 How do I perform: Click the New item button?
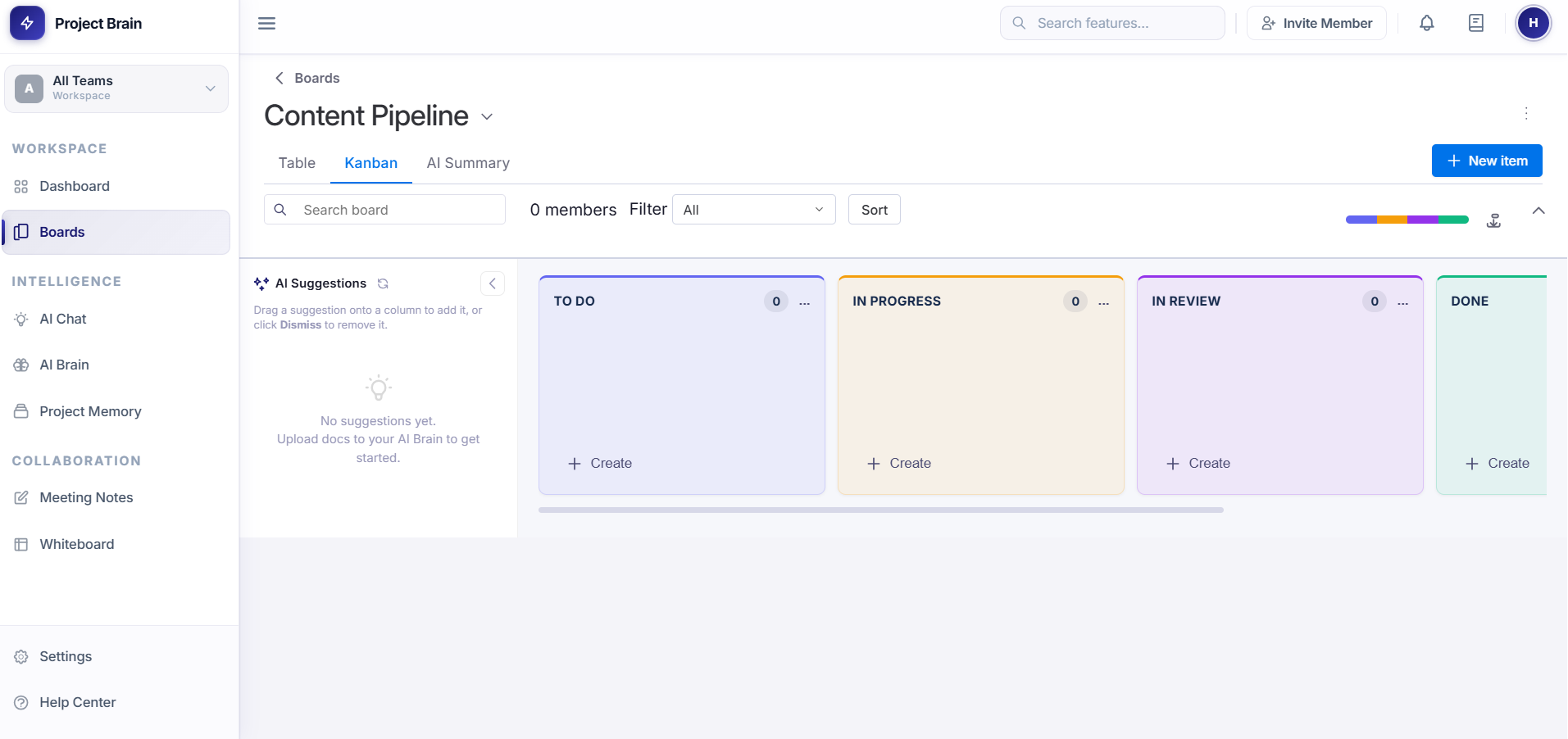(1487, 161)
